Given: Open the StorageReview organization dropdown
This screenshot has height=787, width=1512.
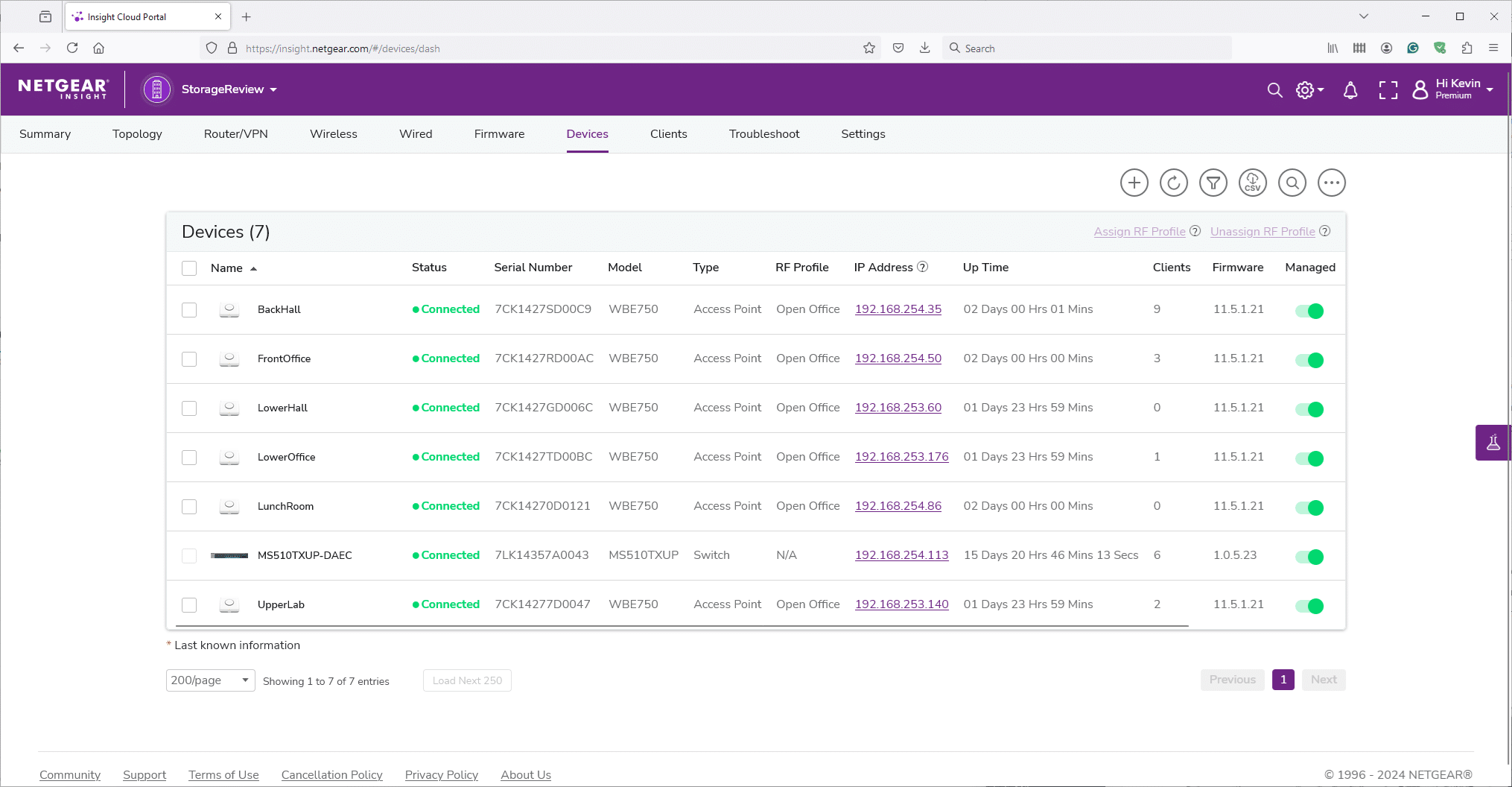Looking at the screenshot, I should coord(229,89).
